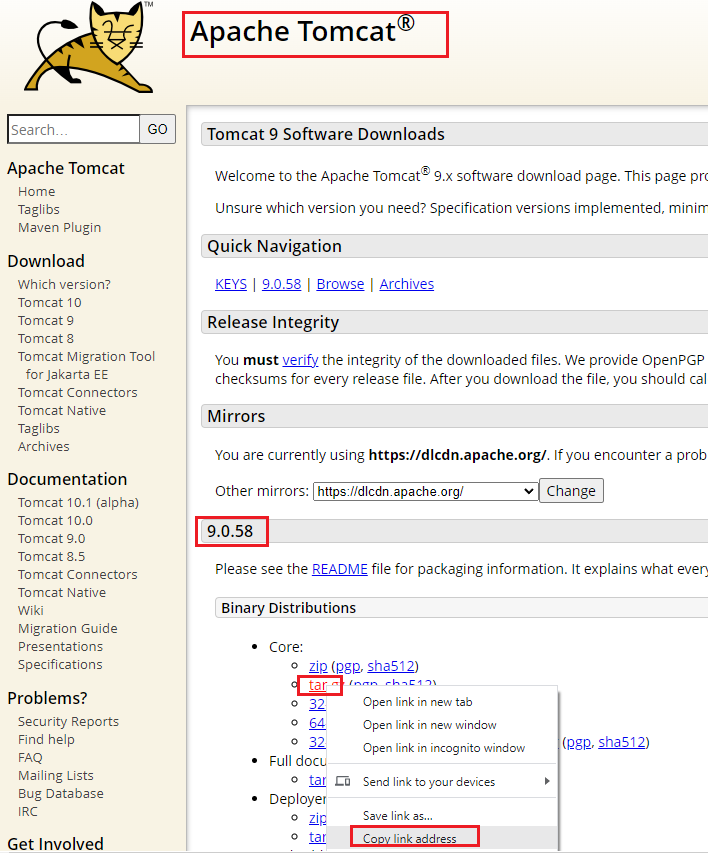Open first Taglibs link under Apache Tomcat

click(x=39, y=209)
